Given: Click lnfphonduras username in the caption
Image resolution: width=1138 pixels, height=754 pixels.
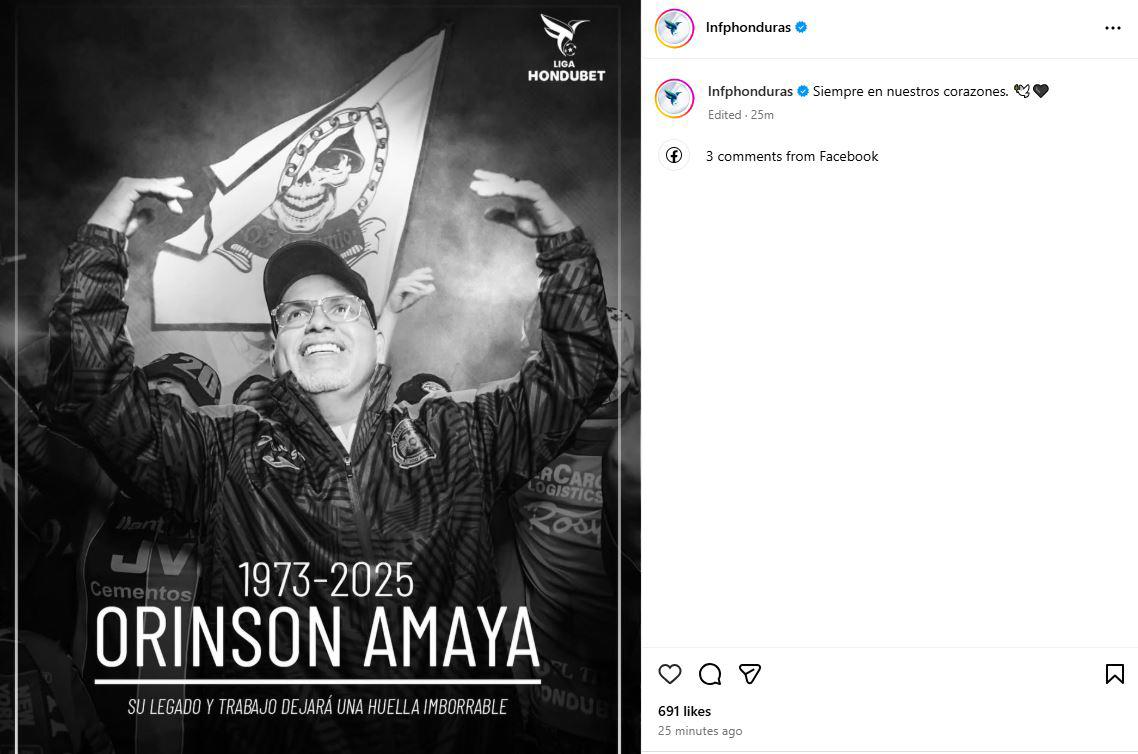Looking at the screenshot, I should [751, 90].
